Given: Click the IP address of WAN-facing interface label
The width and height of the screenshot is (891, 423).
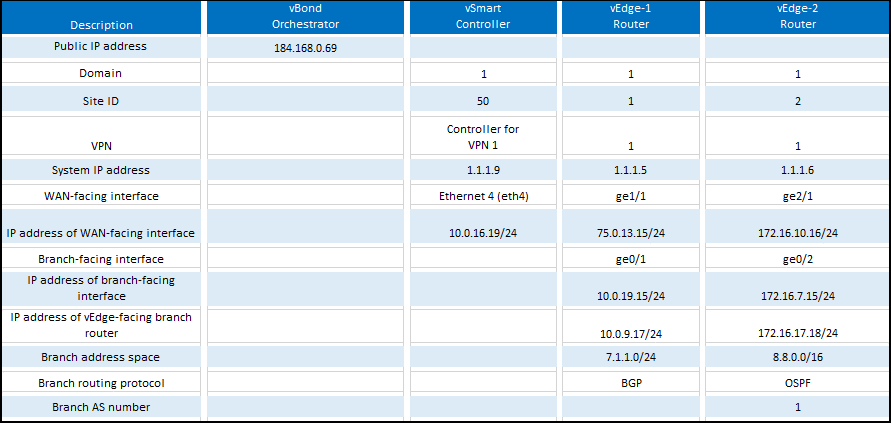Looking at the screenshot, I should [x=101, y=233].
